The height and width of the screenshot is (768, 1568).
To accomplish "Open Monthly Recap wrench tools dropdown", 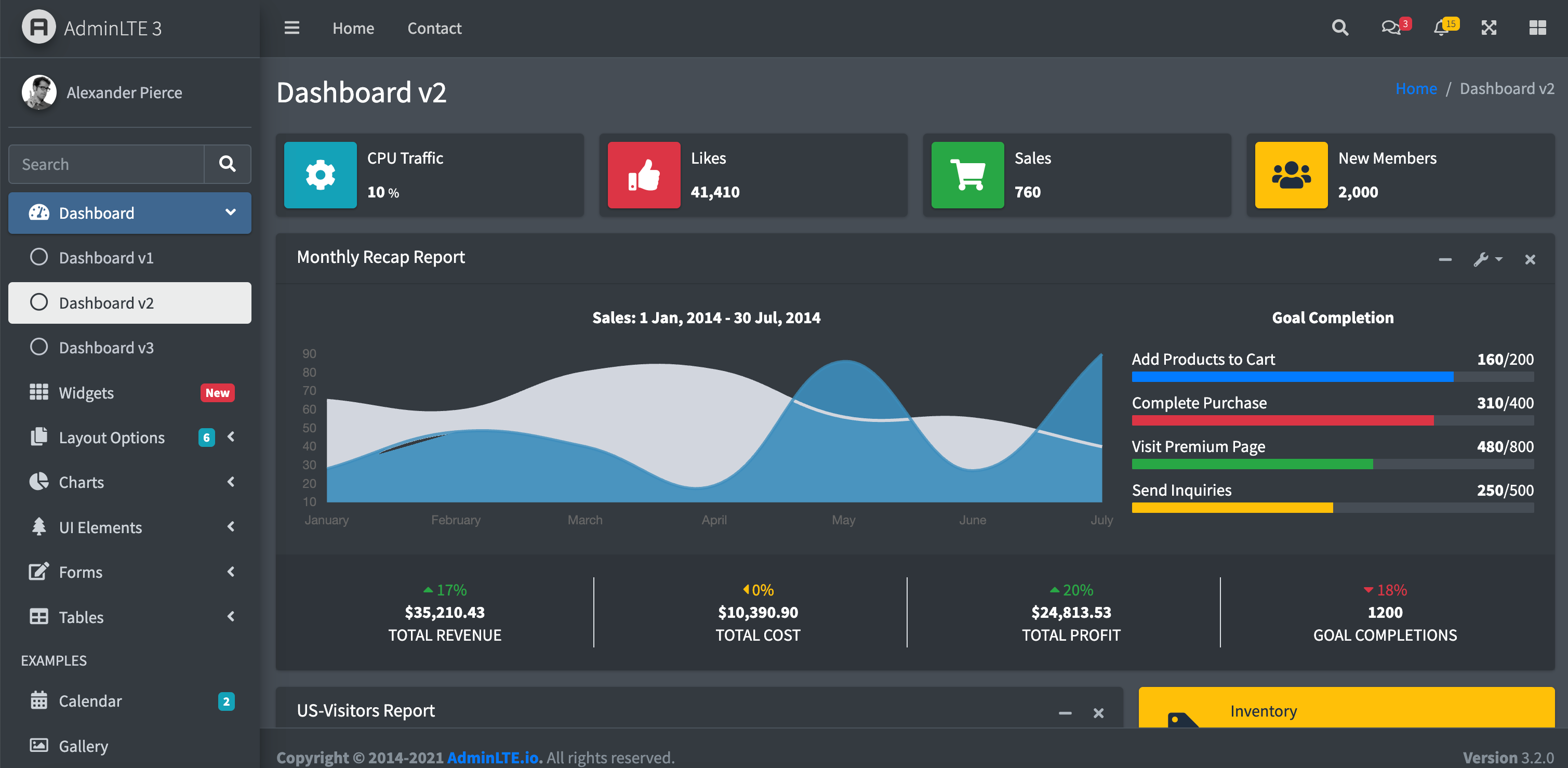I will [1487, 260].
